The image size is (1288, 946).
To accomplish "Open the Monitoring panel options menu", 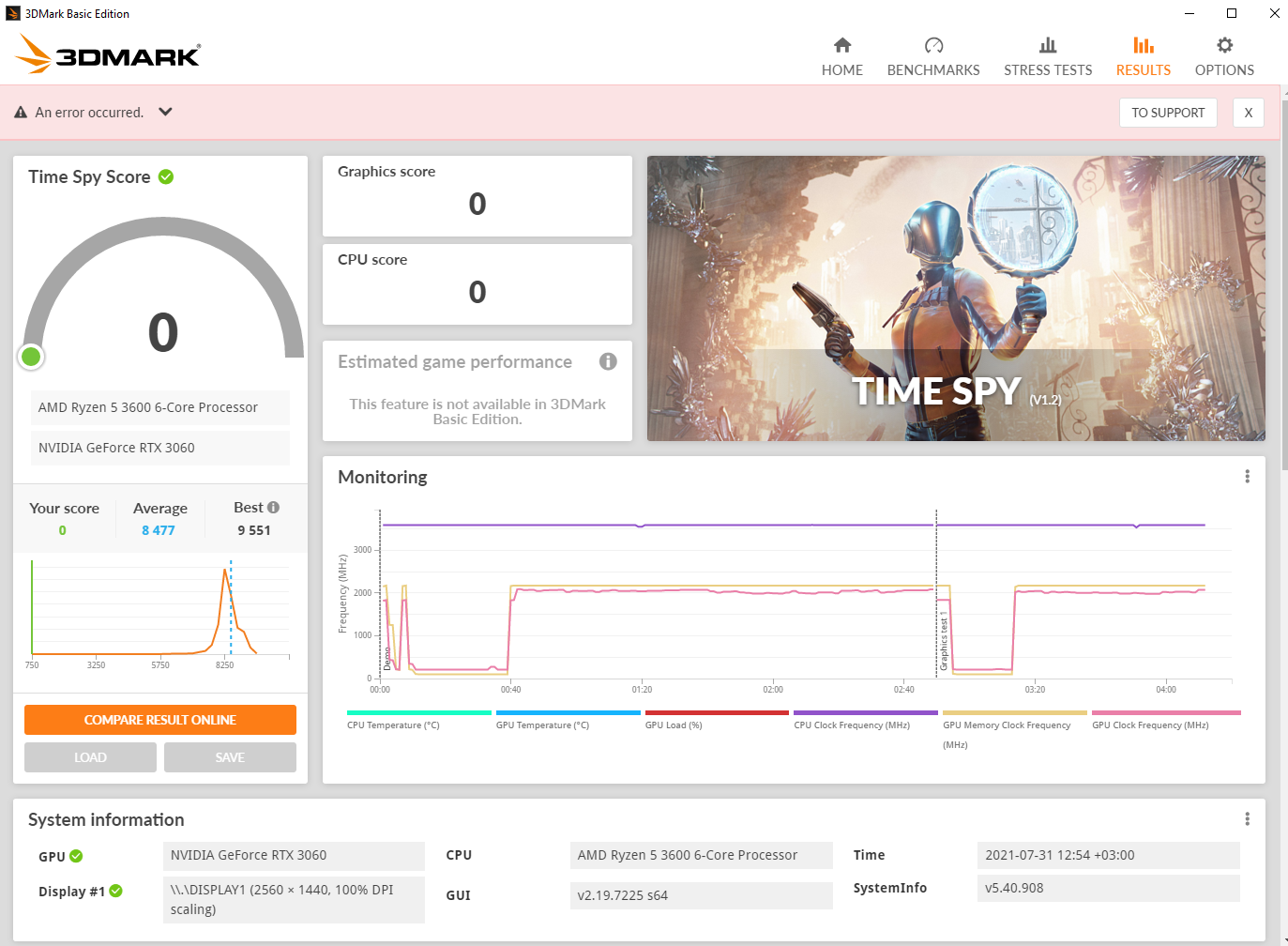I will pos(1247,477).
